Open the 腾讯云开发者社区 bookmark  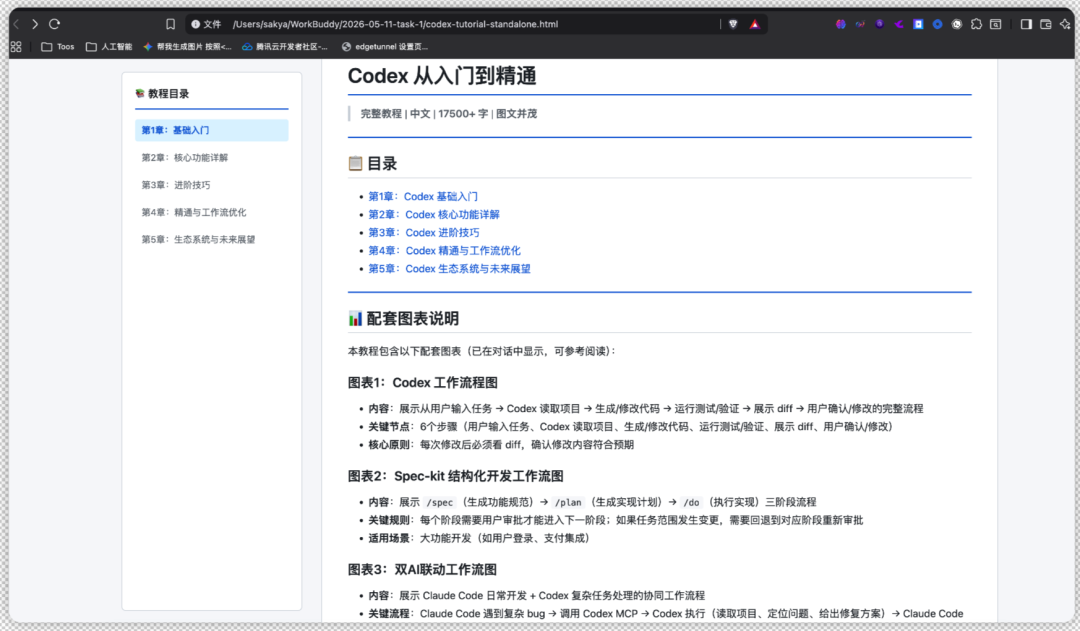[284, 47]
